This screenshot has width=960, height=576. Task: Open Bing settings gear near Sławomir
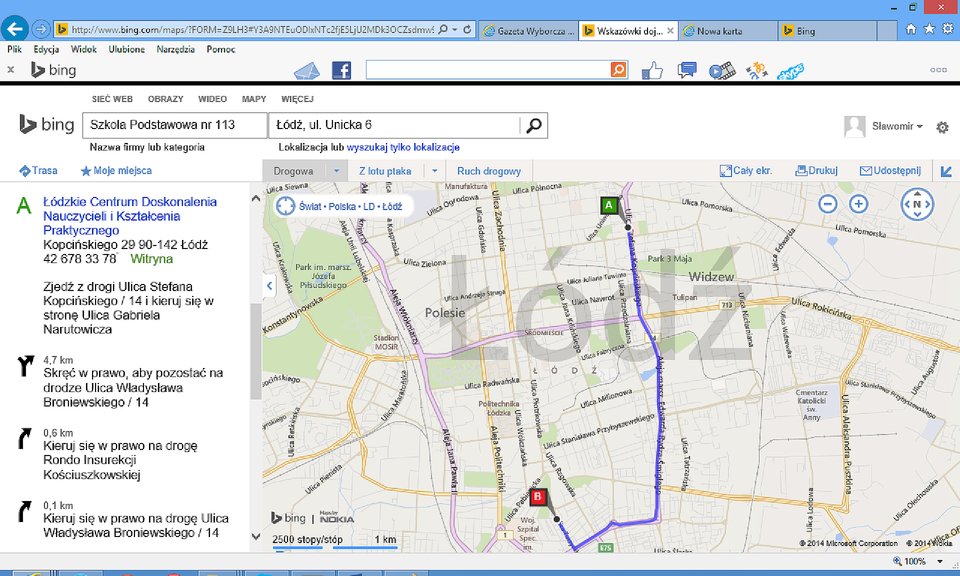pyautogui.click(x=942, y=127)
